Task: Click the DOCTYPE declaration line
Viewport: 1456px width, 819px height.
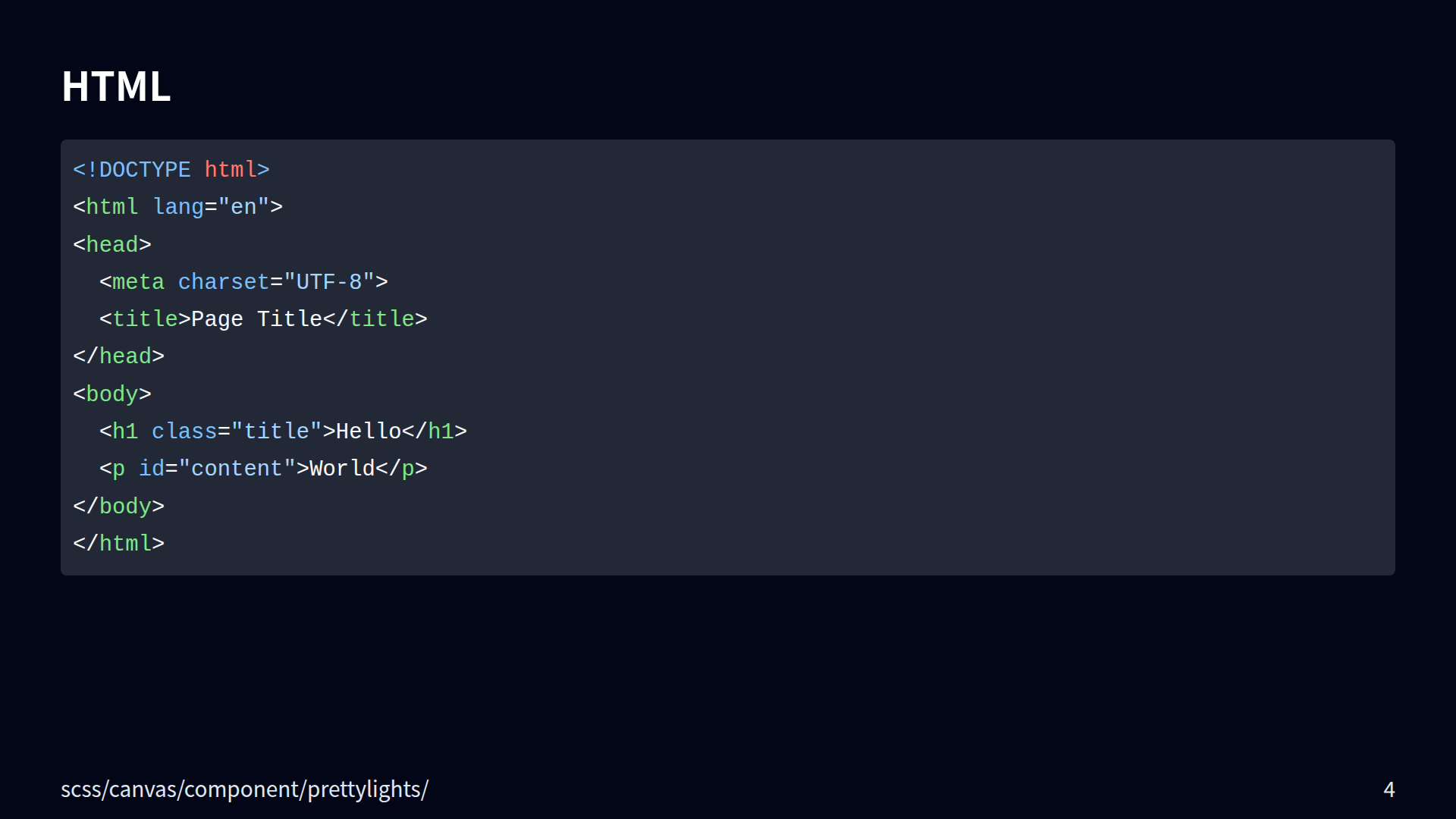Action: pyautogui.click(x=171, y=170)
